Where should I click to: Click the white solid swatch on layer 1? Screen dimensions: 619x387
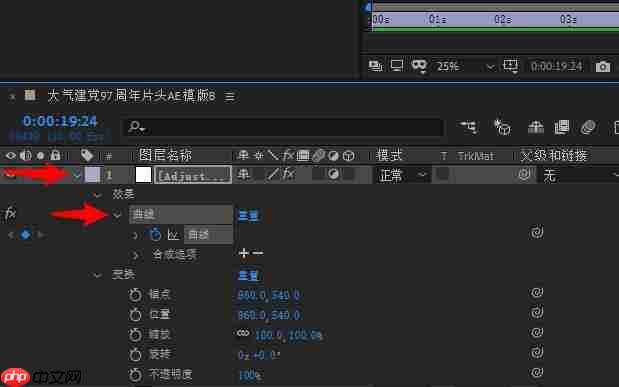pos(143,175)
